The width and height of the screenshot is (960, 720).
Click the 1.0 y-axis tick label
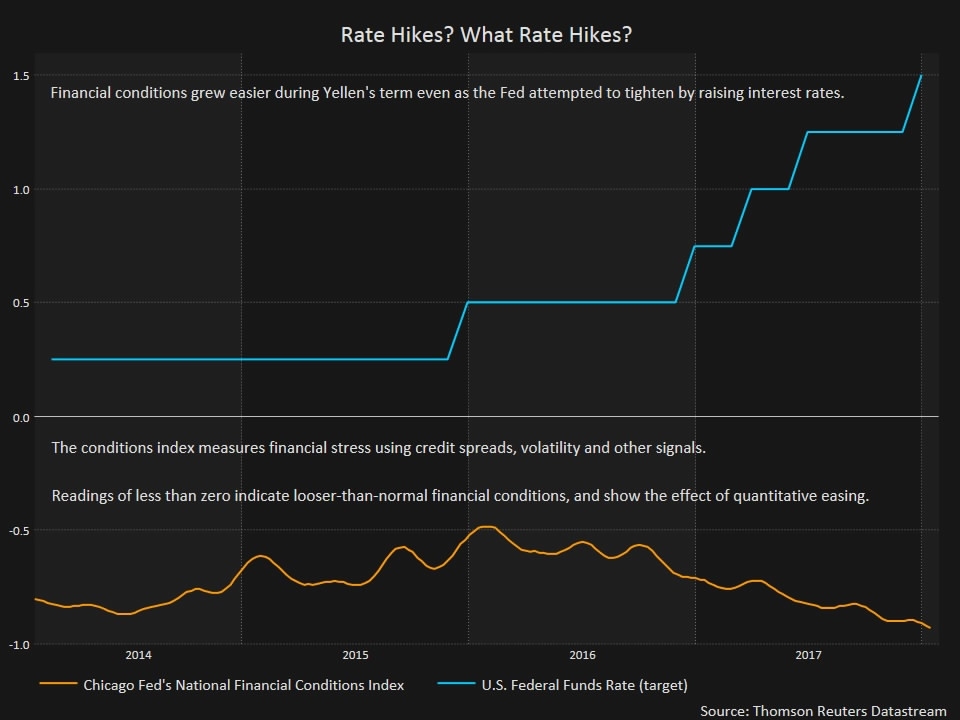click(x=20, y=190)
